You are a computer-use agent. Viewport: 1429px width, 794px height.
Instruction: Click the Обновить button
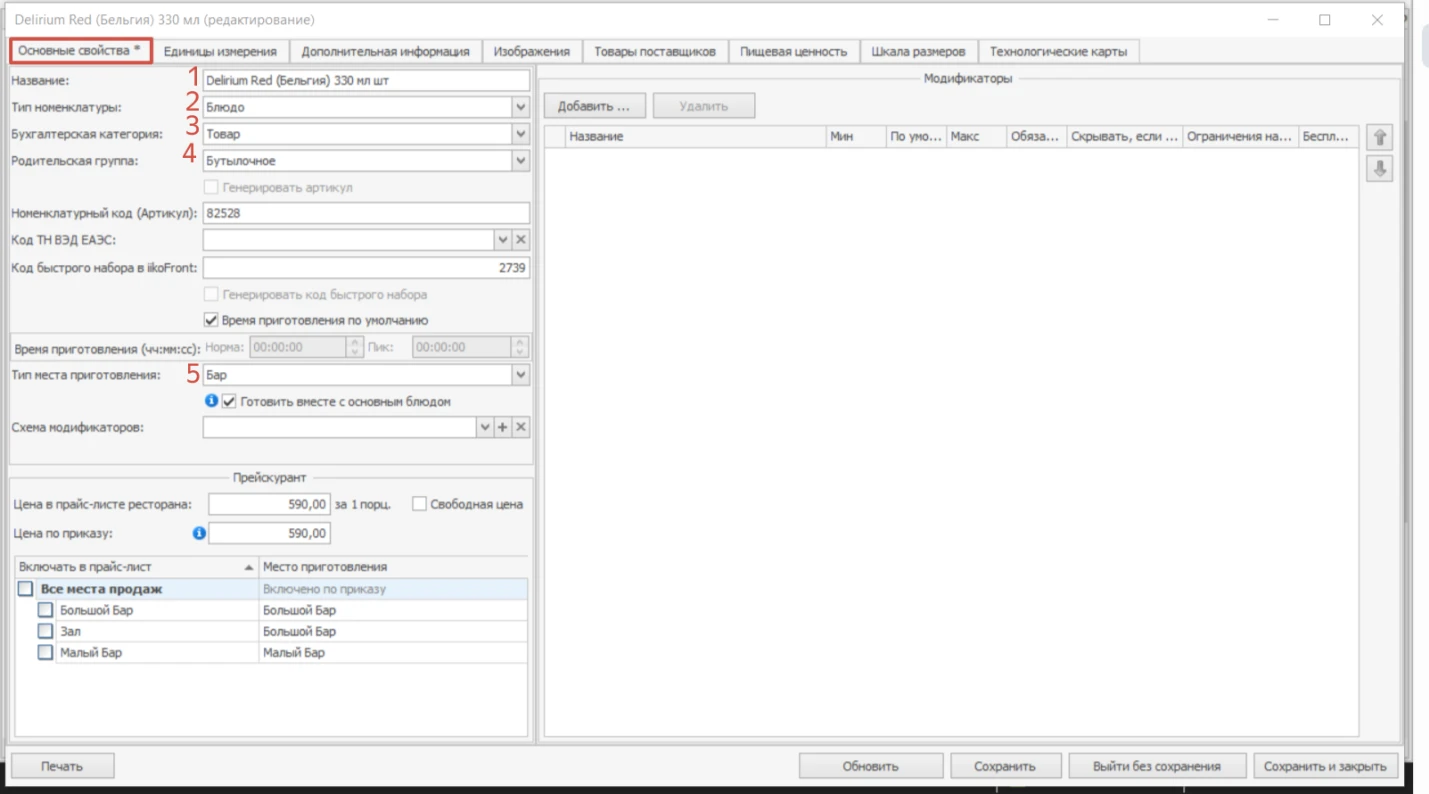click(871, 766)
